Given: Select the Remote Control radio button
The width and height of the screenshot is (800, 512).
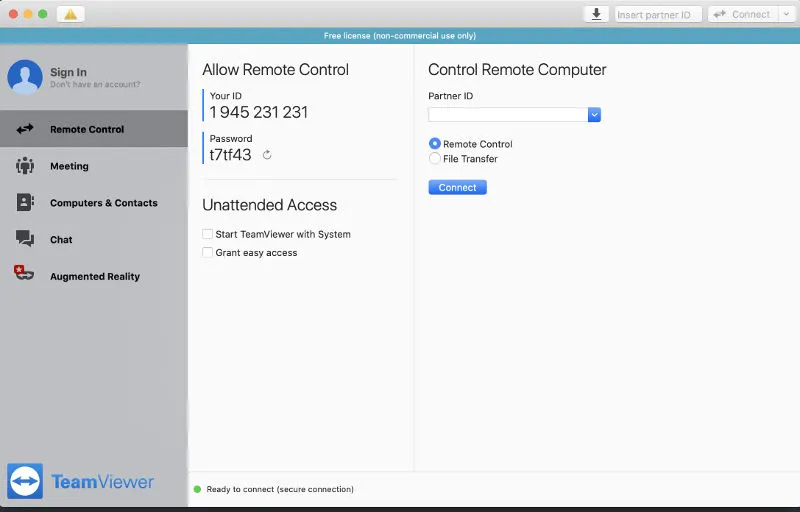Looking at the screenshot, I should pyautogui.click(x=435, y=144).
